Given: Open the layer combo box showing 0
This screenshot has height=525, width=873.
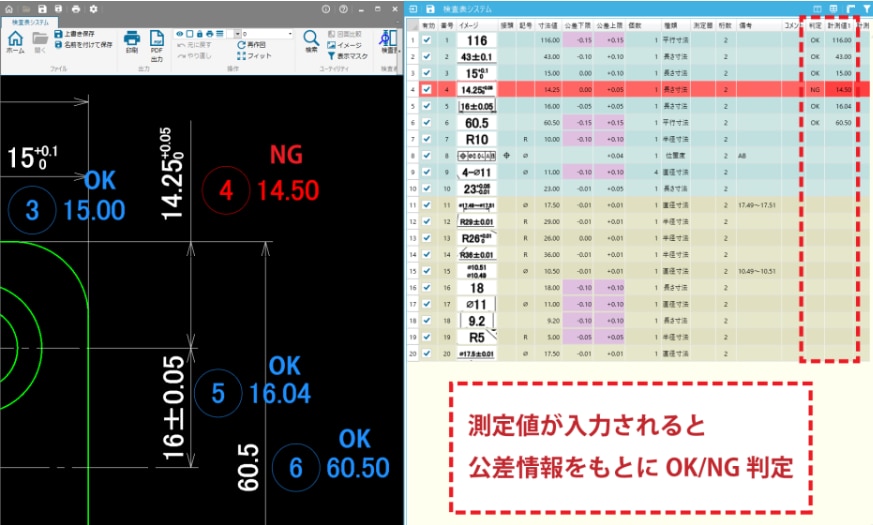Looking at the screenshot, I should [267, 34].
